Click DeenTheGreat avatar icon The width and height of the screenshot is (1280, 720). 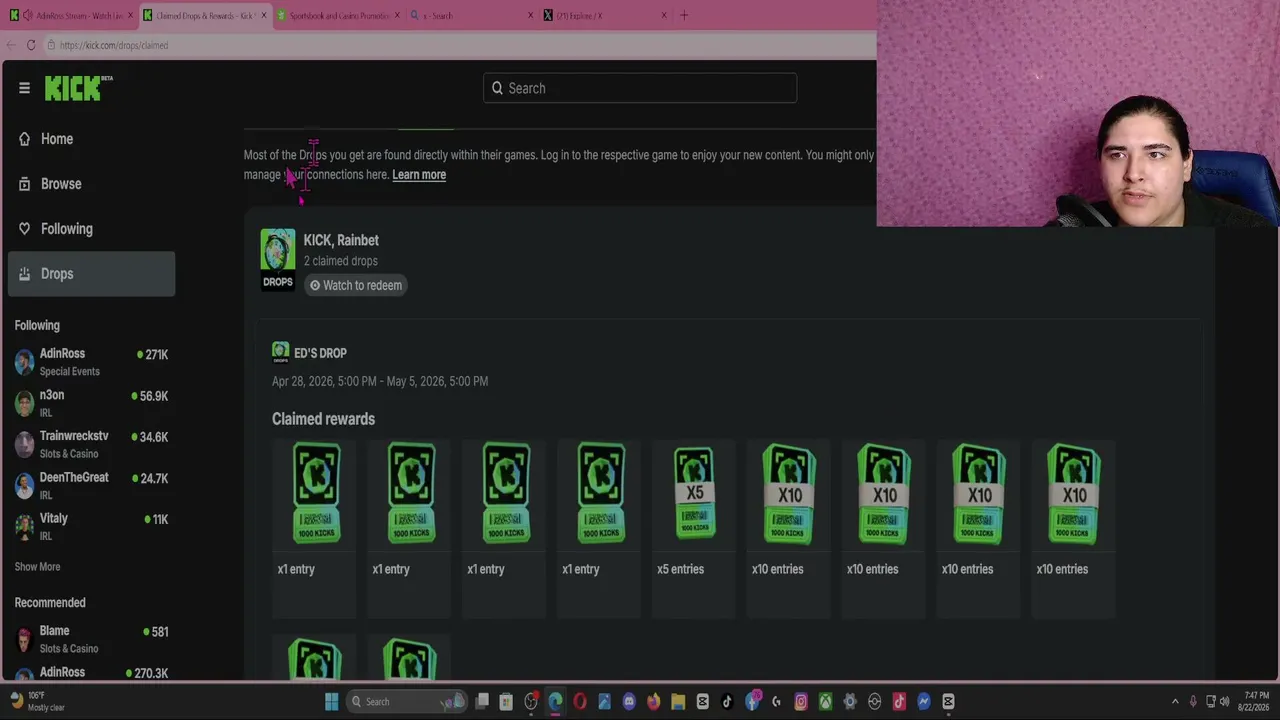pos(24,485)
